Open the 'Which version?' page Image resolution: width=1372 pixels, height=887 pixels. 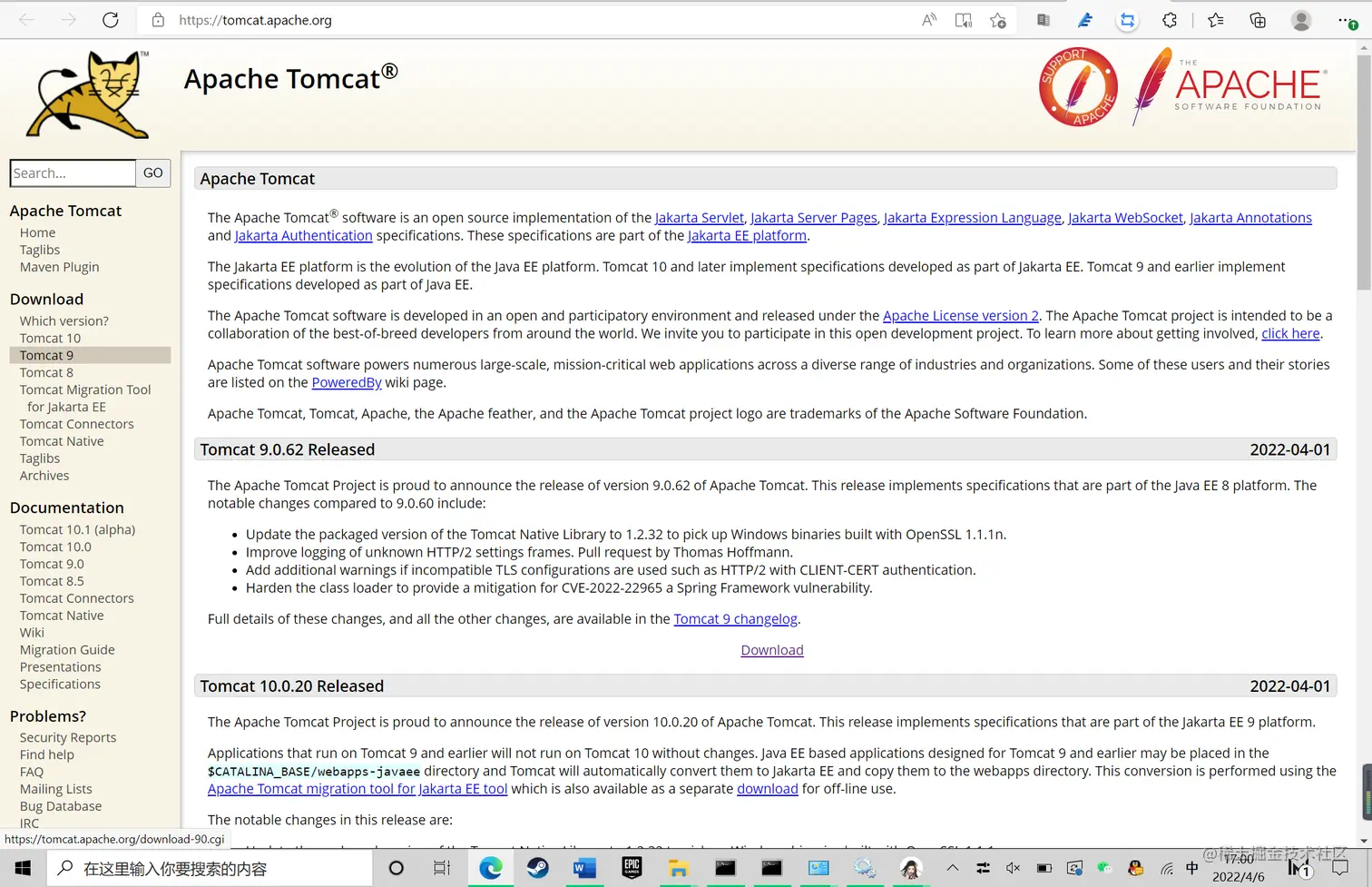click(64, 320)
